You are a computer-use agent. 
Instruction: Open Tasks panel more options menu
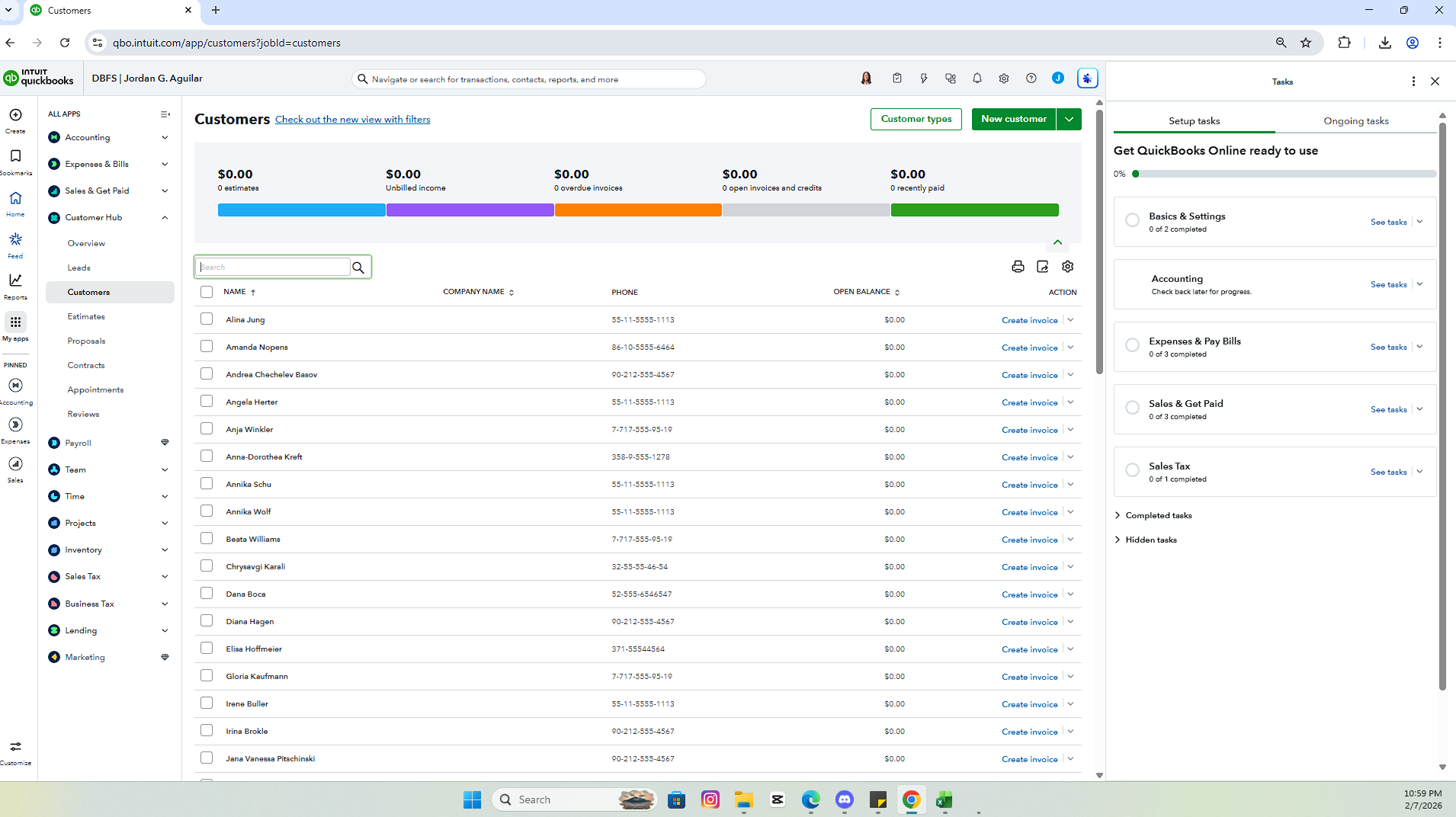(x=1413, y=82)
